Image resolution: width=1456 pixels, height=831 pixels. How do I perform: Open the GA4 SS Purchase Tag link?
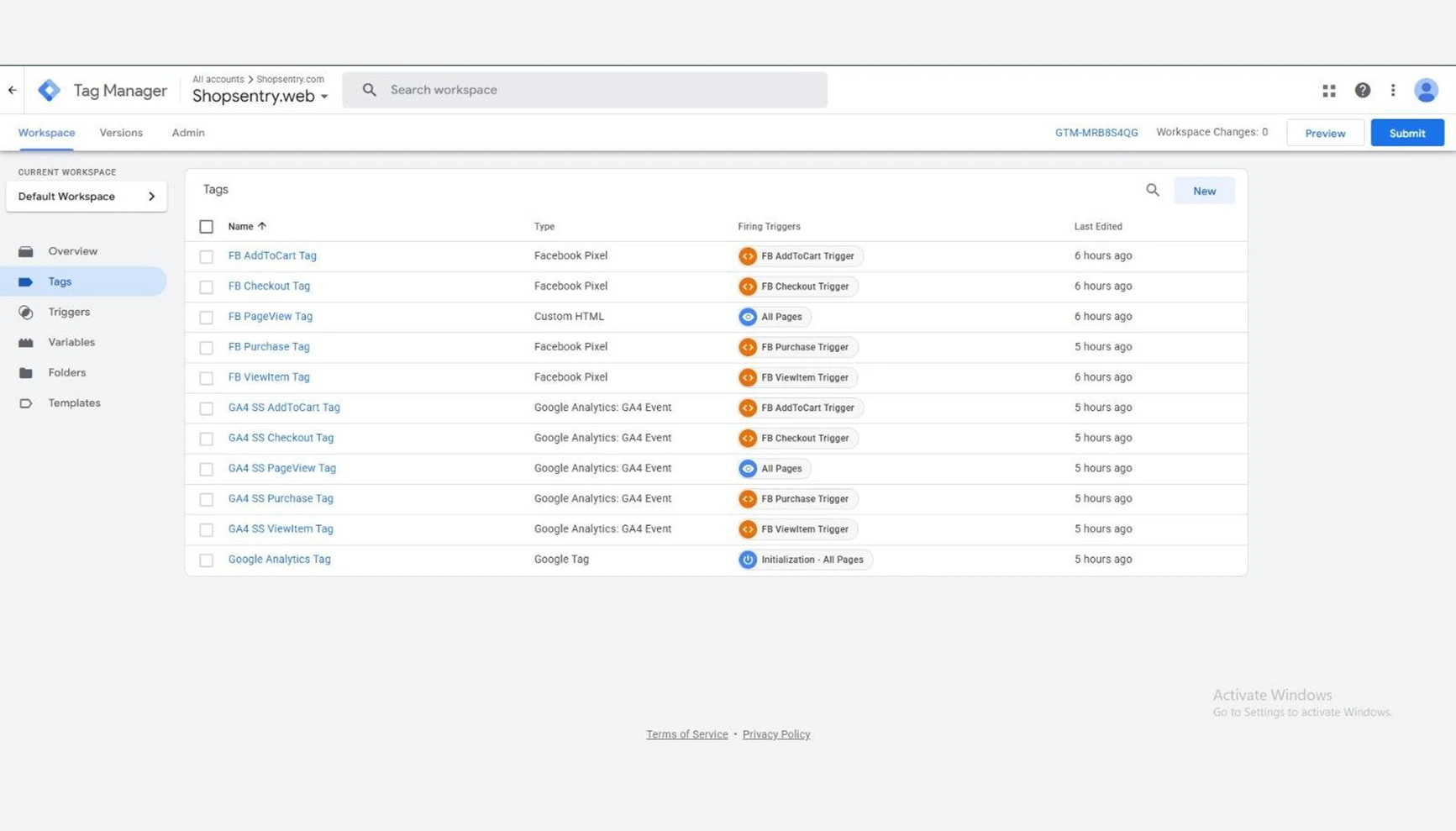pos(281,498)
